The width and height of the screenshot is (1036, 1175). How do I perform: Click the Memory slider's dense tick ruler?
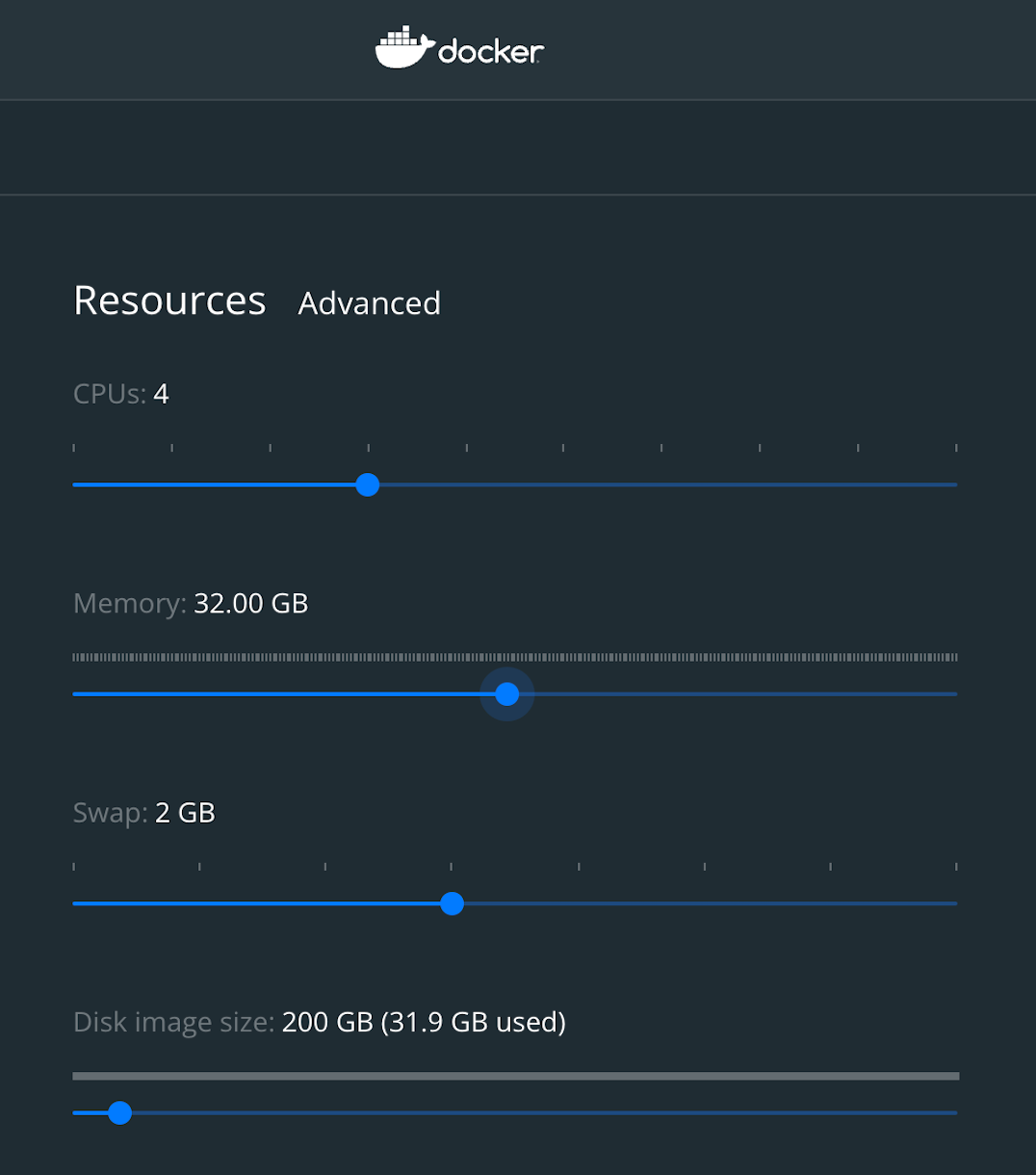(515, 657)
